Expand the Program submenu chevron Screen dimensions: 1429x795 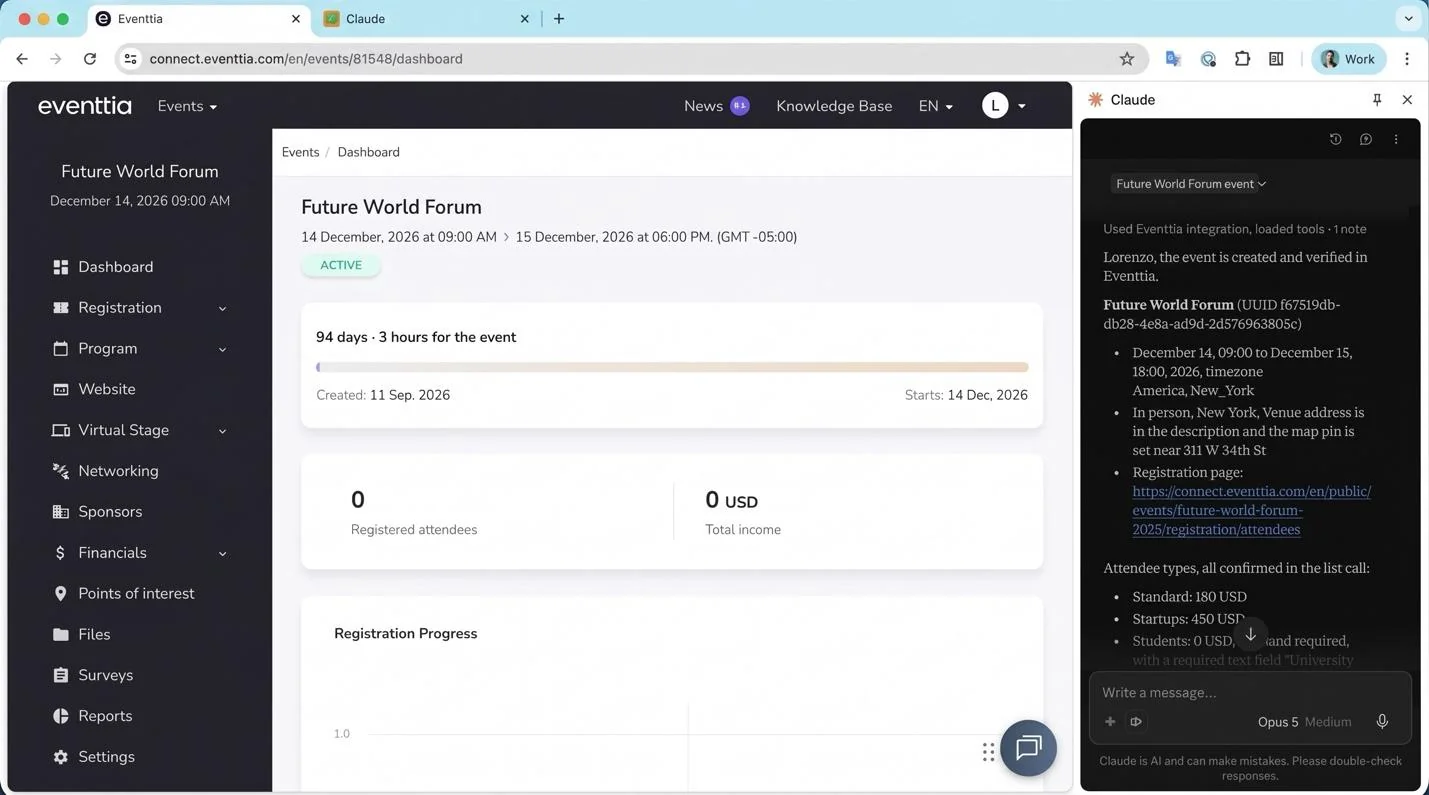[222, 350]
